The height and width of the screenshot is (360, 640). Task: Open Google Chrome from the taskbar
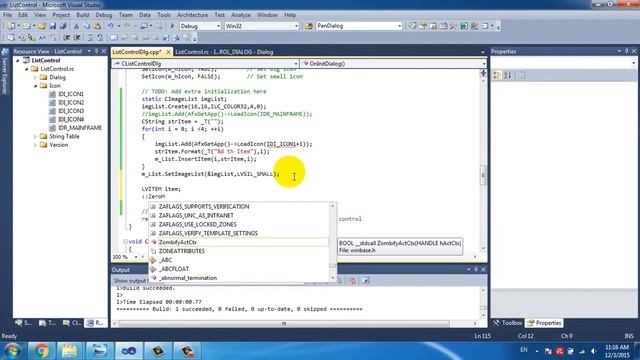(41, 351)
